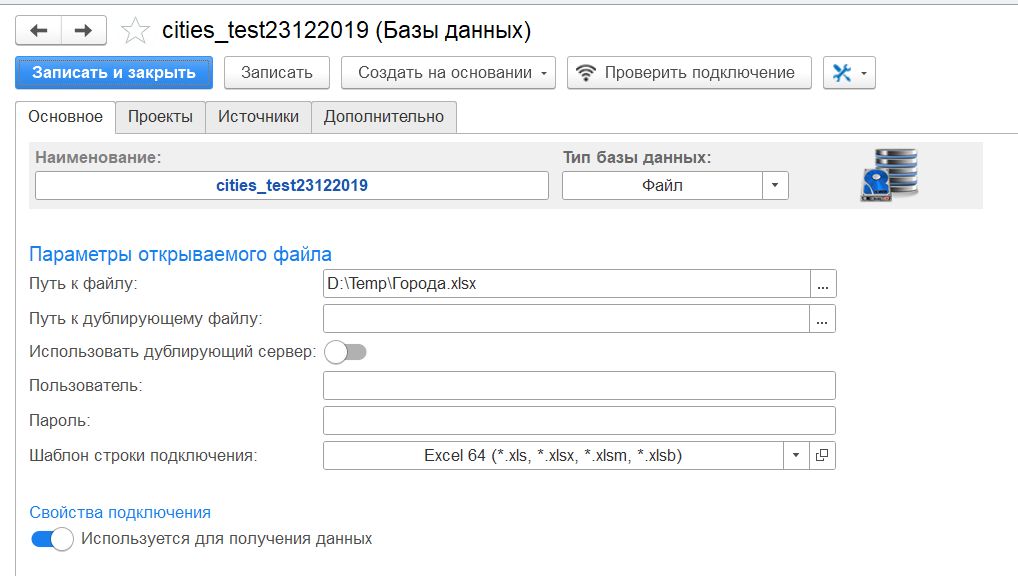Open the connection string template record icon
The width and height of the screenshot is (1018, 576).
822,455
